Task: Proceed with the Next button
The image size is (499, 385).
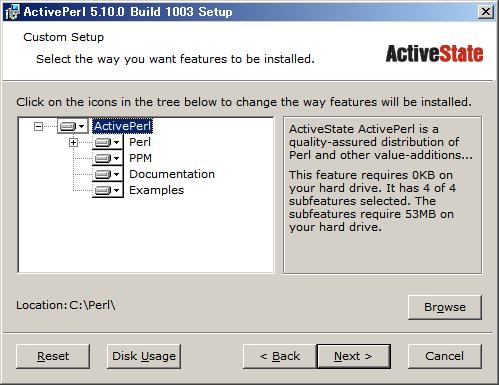Action: [x=353, y=356]
